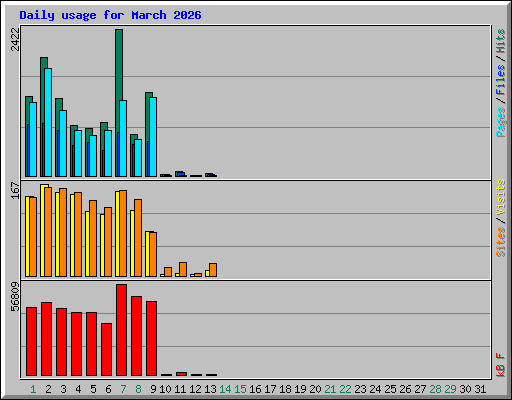Screen dimensions: 512x400
Task: Click the 'Daily usage for March 2026' title
Action: 110,15
